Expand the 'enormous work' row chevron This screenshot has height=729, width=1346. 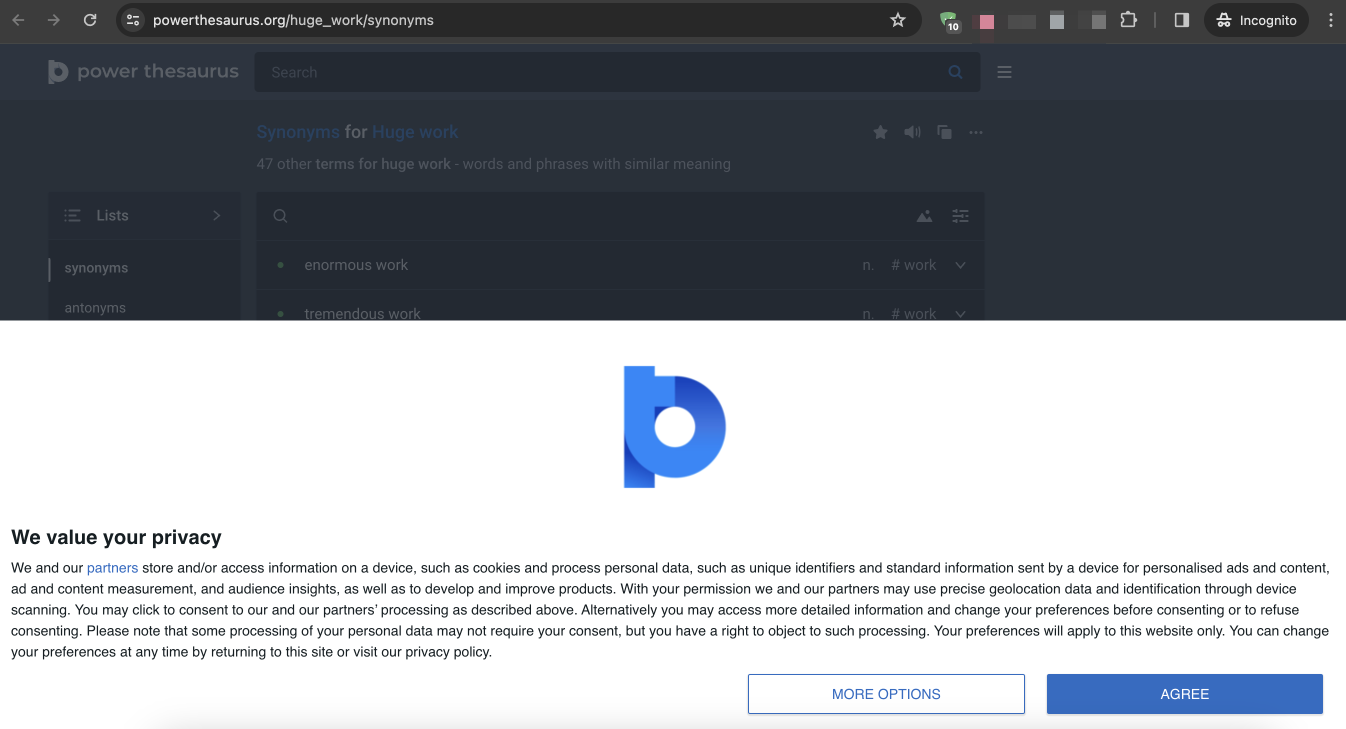tap(960, 265)
